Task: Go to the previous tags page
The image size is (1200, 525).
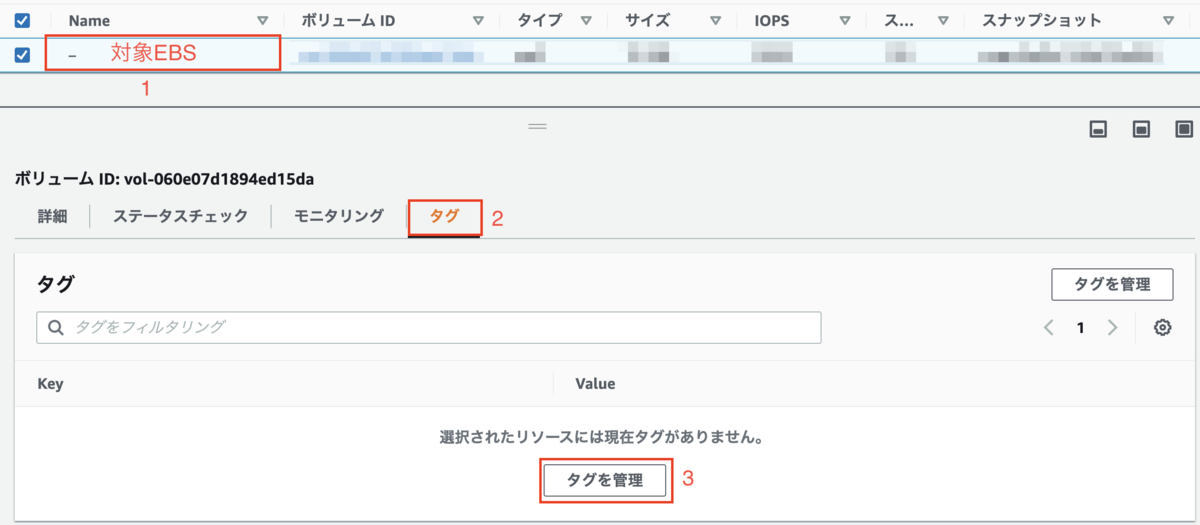Action: pyautogui.click(x=1049, y=327)
